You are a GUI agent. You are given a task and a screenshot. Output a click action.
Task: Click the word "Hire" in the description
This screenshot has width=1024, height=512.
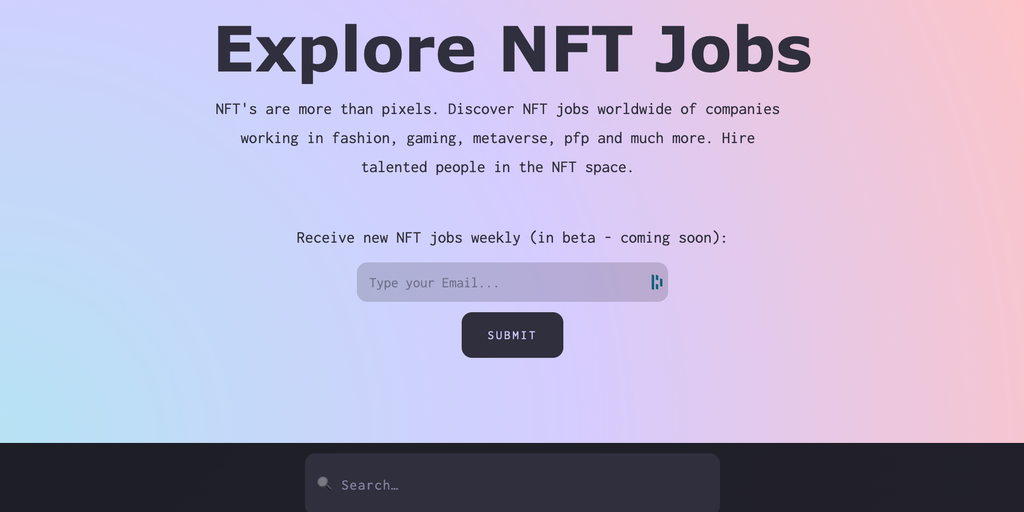[x=738, y=138]
